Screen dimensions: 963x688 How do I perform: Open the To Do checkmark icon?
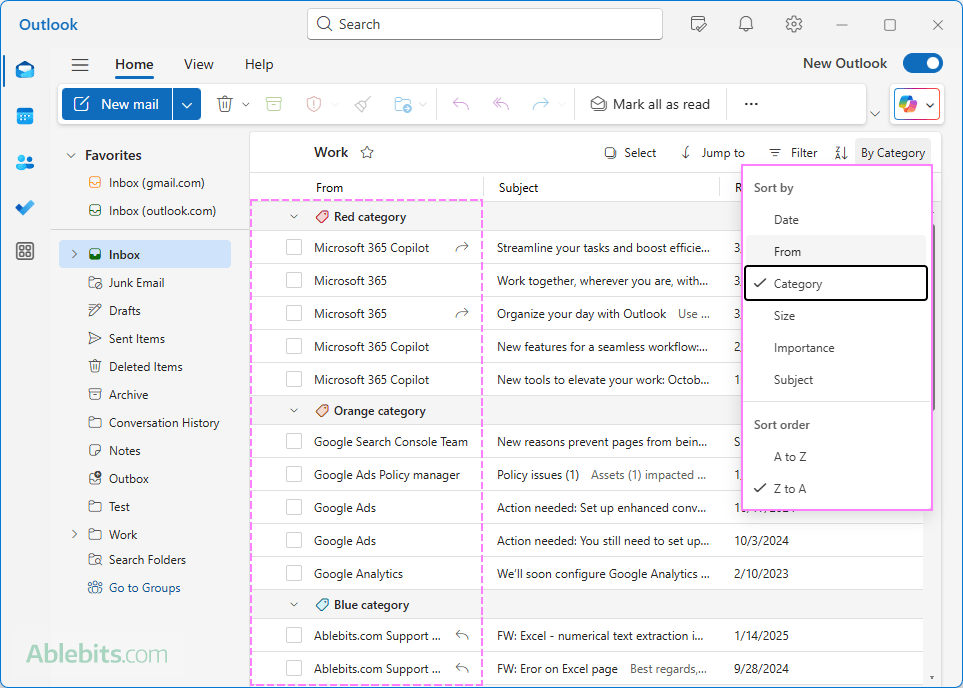pyautogui.click(x=25, y=207)
